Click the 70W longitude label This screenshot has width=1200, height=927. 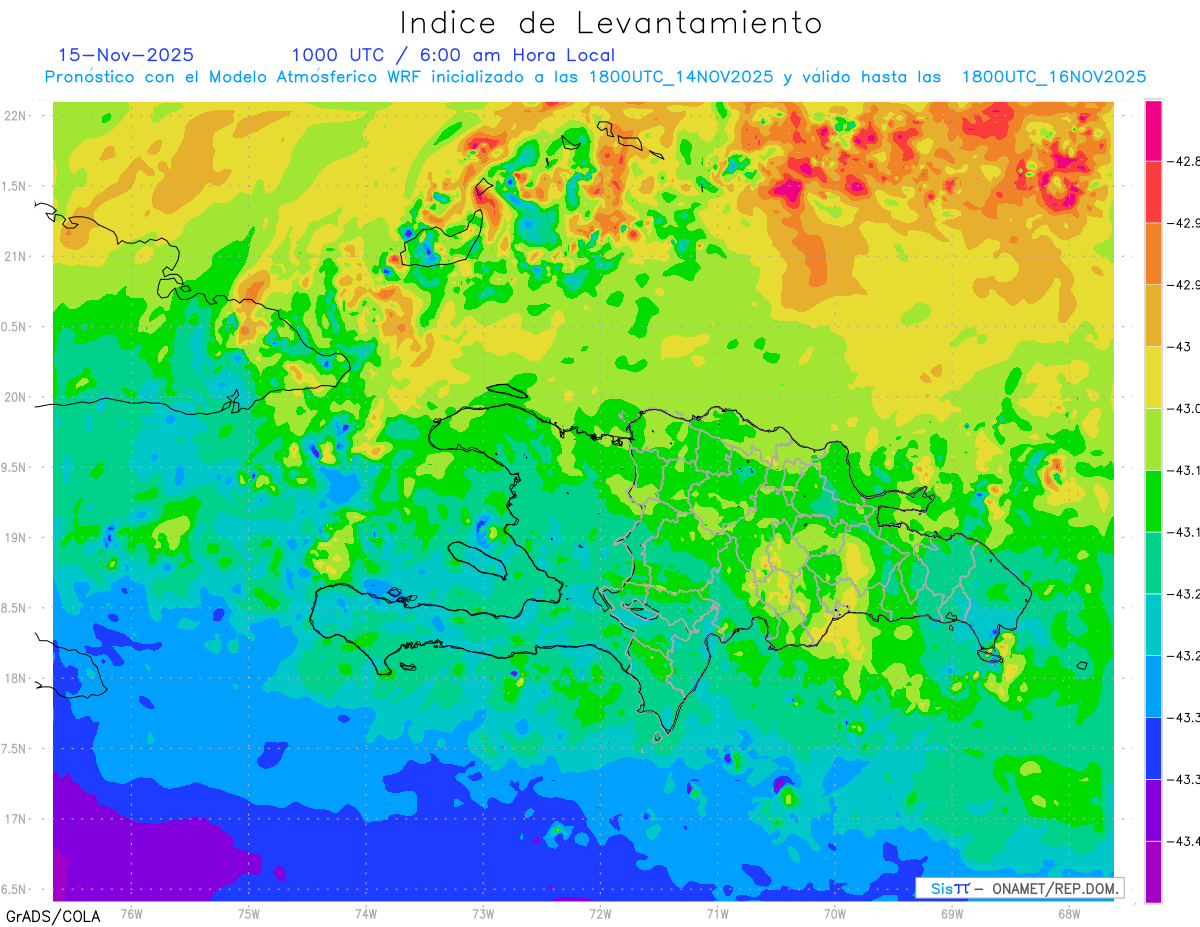tap(835, 913)
